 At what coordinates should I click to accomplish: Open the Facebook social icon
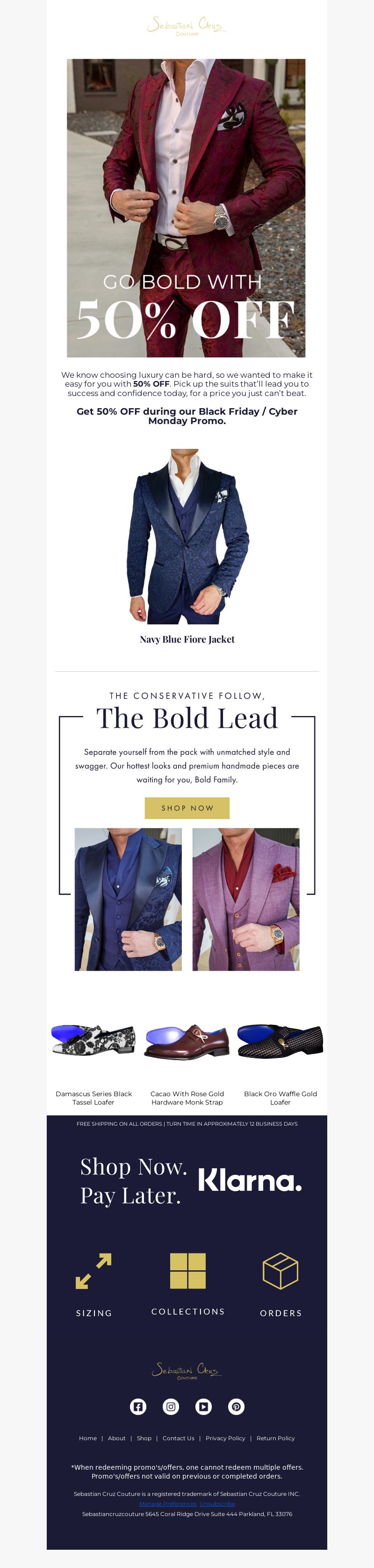(138, 1406)
